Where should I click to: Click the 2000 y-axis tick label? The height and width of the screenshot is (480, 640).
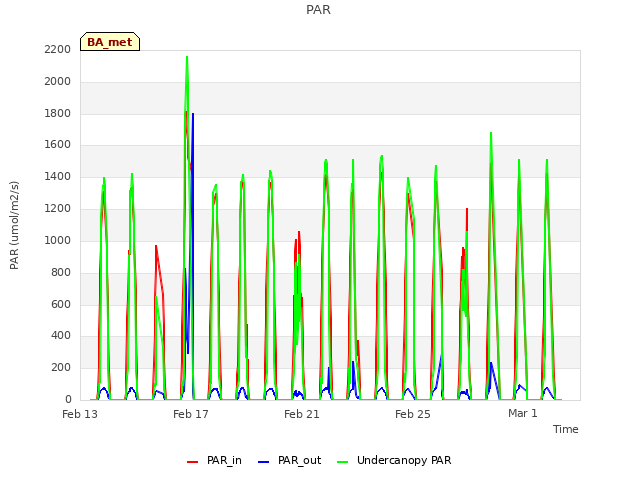[x=58, y=81]
